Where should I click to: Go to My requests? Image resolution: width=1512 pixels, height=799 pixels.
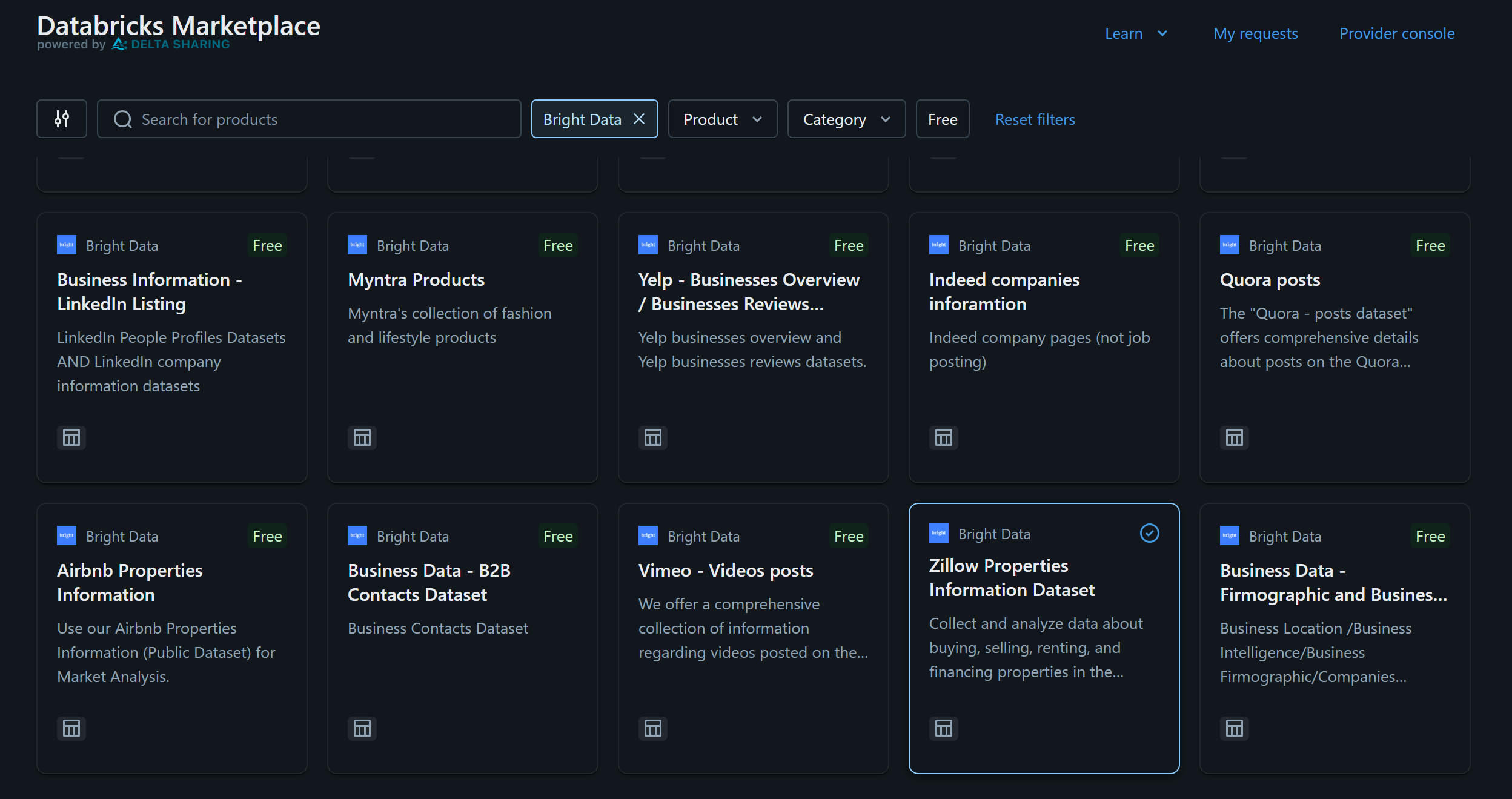tap(1255, 33)
